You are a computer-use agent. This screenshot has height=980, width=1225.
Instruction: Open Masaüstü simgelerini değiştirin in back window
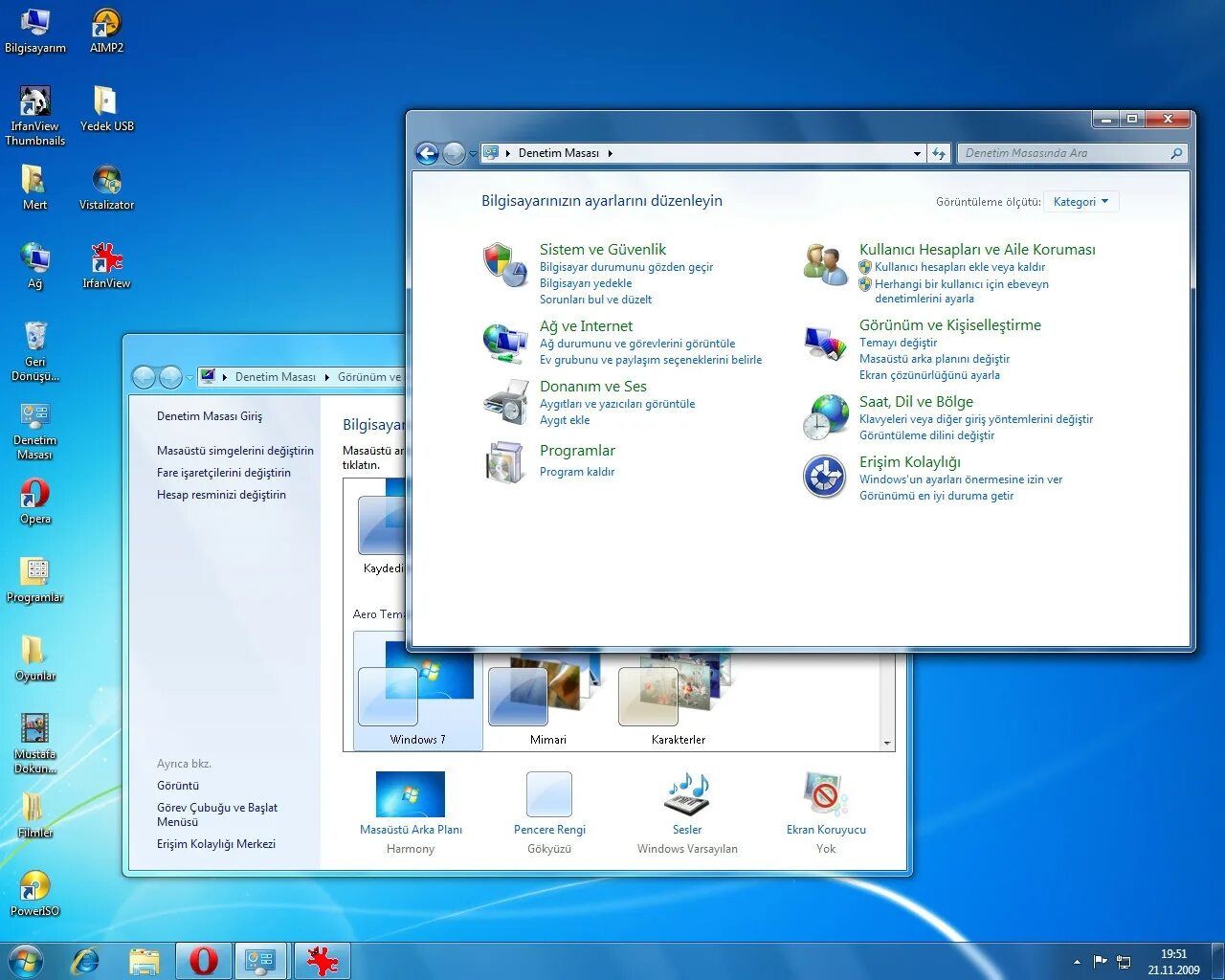click(235, 451)
